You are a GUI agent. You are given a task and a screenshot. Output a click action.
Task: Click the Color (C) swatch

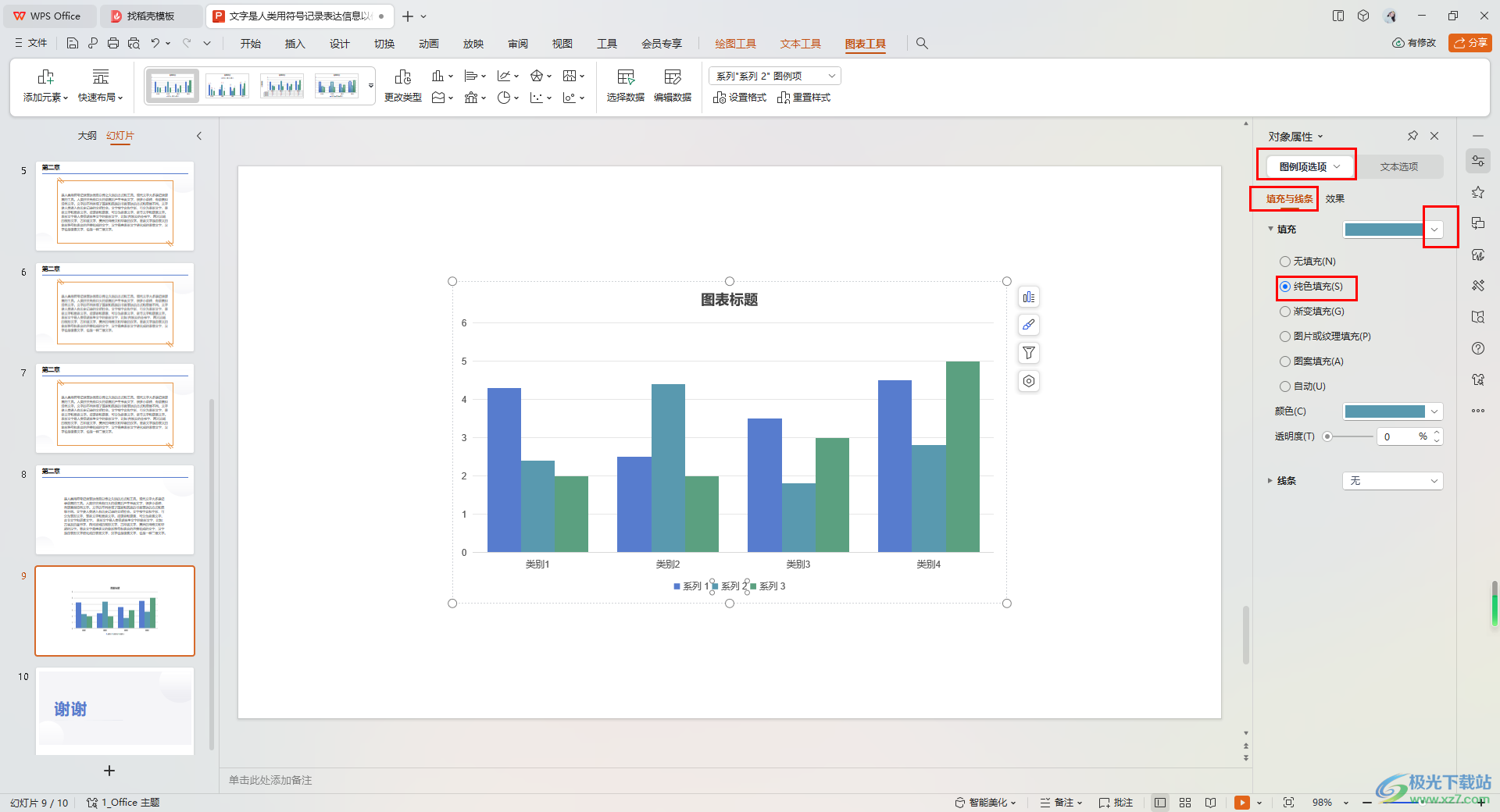tap(1385, 411)
